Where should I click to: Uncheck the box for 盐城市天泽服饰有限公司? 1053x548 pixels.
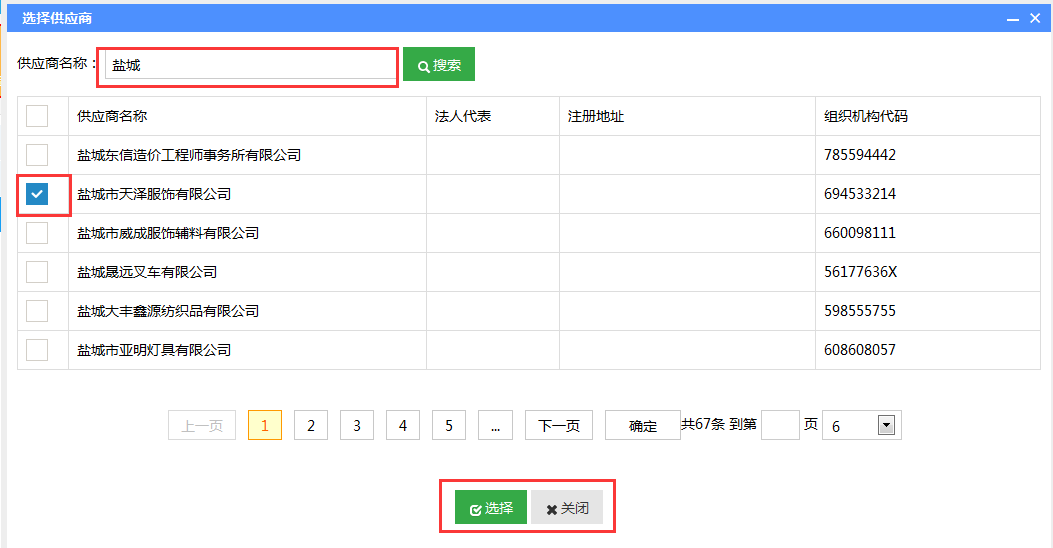point(37,194)
